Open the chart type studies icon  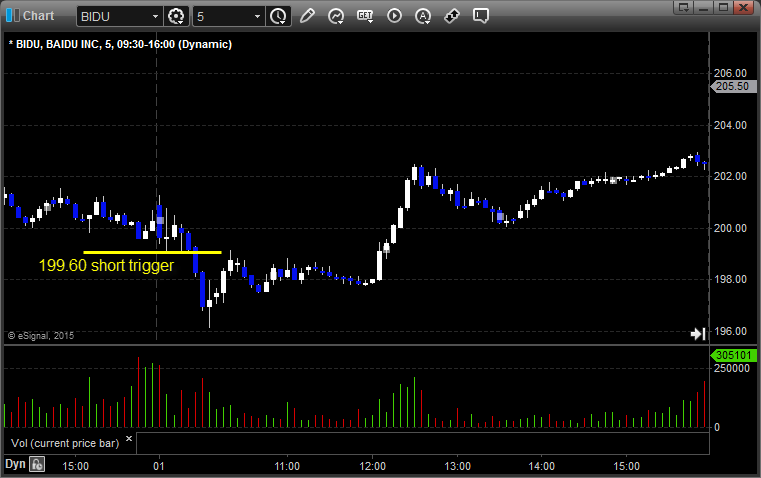[x=336, y=16]
